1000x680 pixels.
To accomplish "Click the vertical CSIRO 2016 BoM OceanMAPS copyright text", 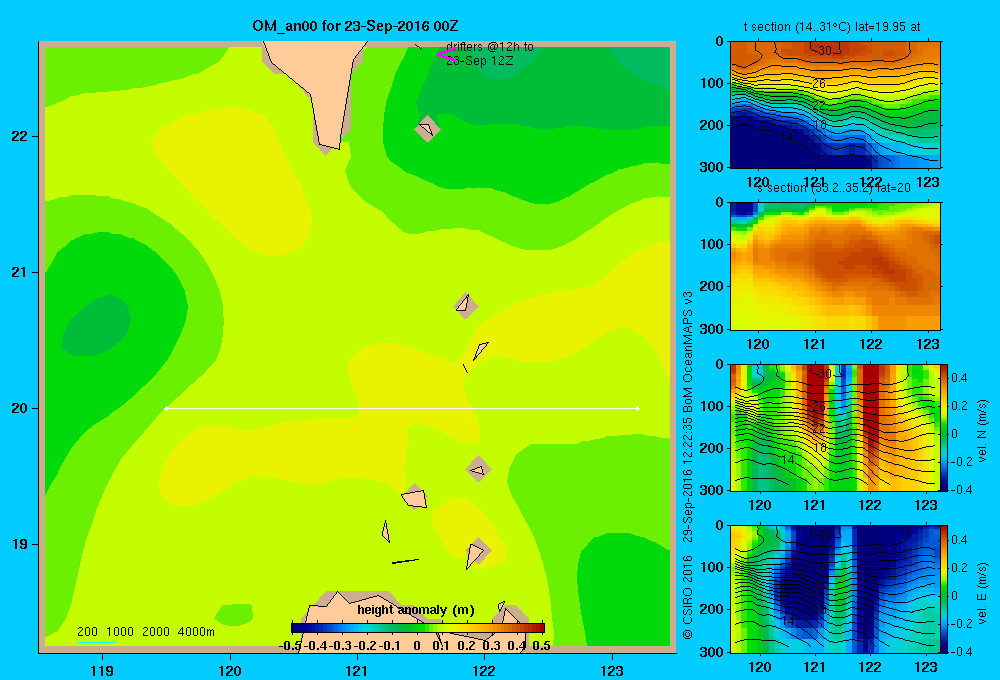I will (688, 466).
